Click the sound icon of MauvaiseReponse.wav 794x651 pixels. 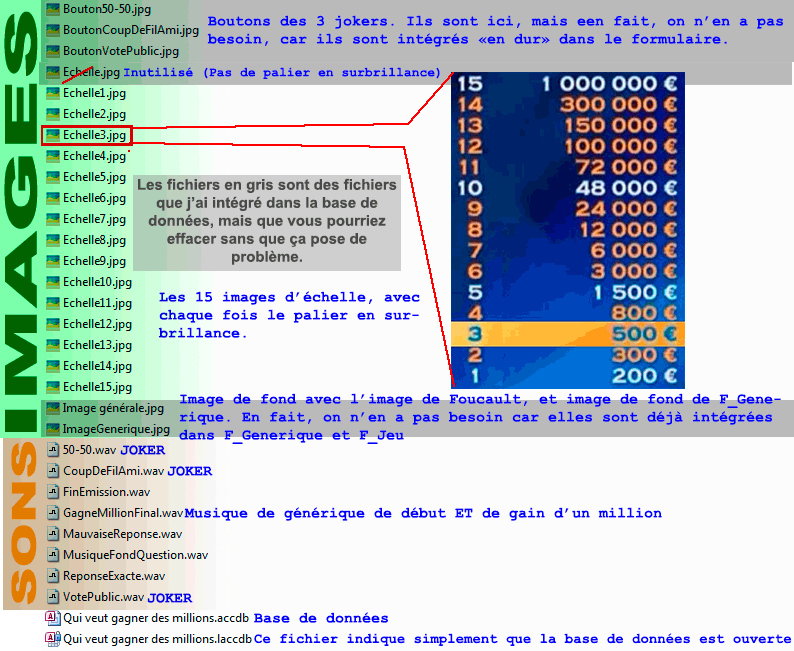[x=53, y=534]
